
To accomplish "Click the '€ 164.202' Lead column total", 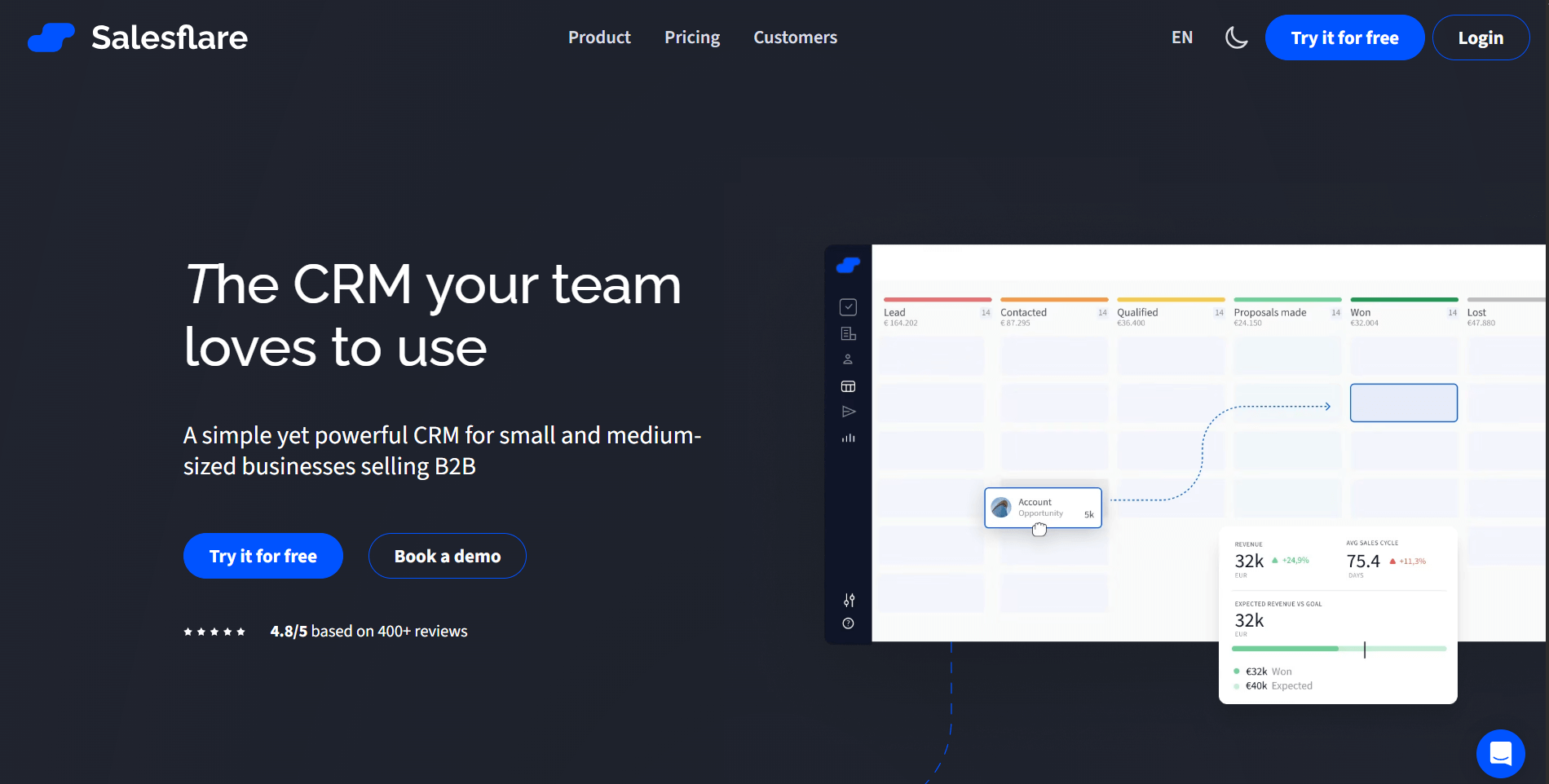I will [901, 324].
